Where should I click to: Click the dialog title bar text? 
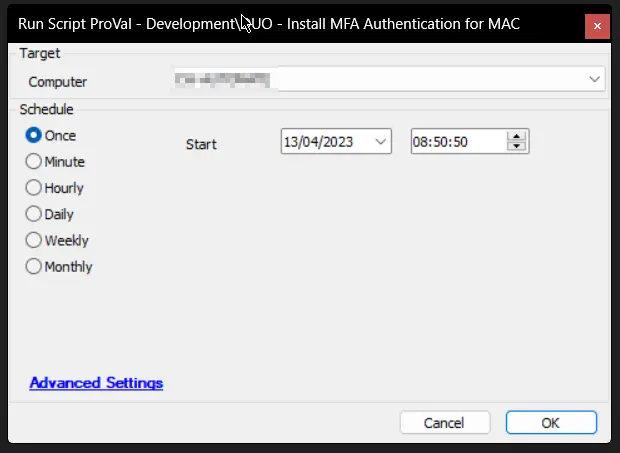coord(269,24)
